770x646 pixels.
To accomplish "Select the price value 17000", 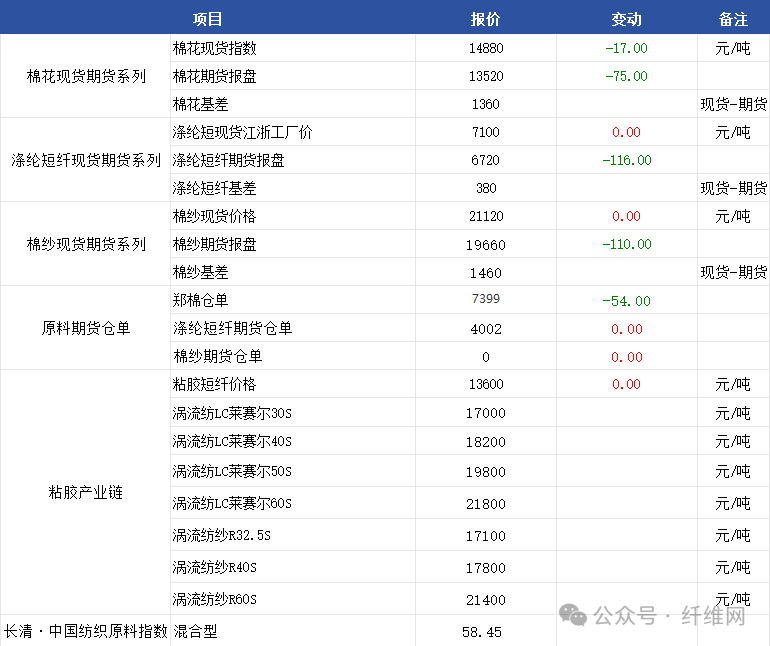I will [x=486, y=413].
